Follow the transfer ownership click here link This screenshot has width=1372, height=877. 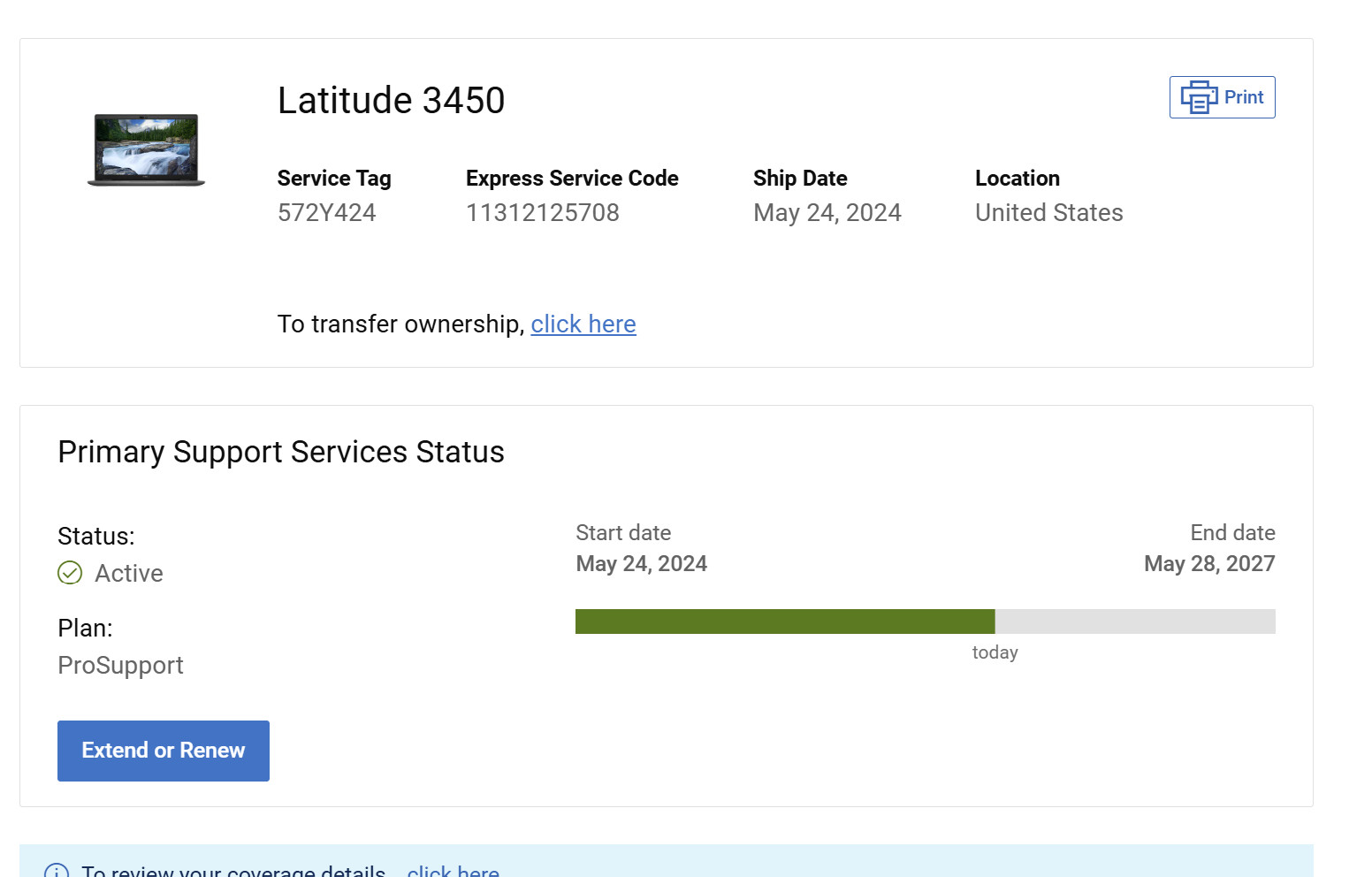(x=583, y=324)
